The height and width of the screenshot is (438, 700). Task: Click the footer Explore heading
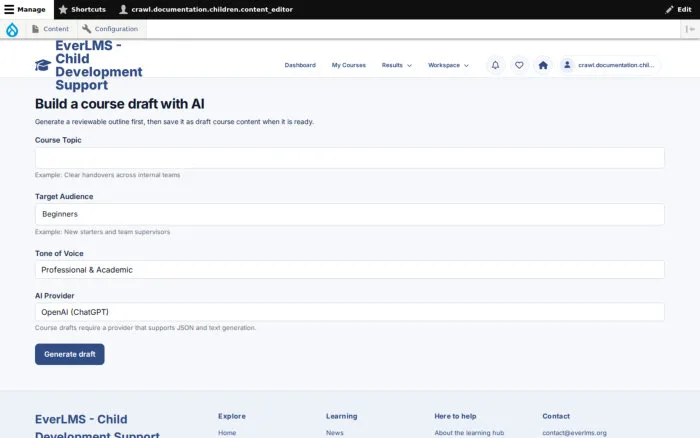232,416
